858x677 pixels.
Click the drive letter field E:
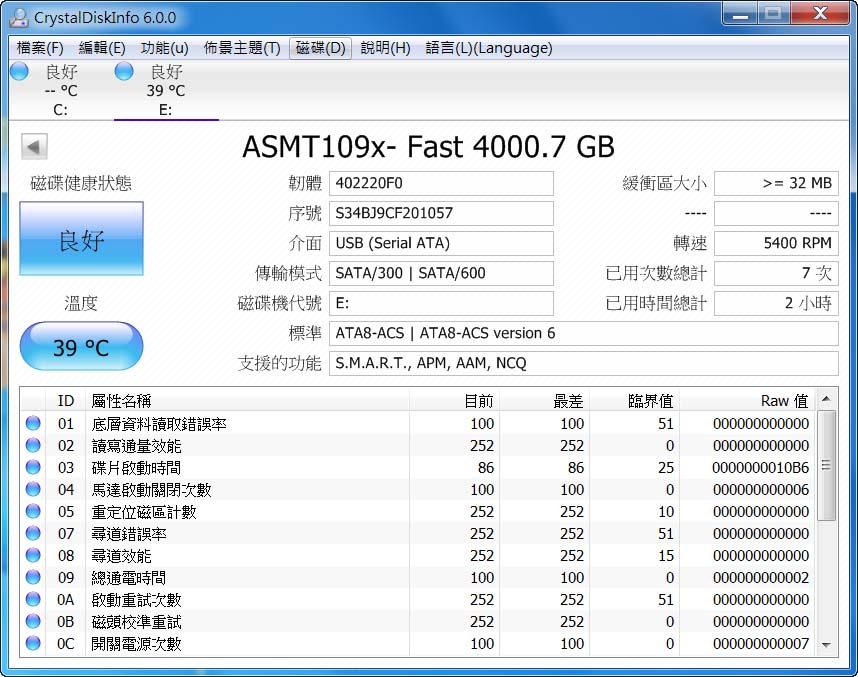(x=441, y=303)
